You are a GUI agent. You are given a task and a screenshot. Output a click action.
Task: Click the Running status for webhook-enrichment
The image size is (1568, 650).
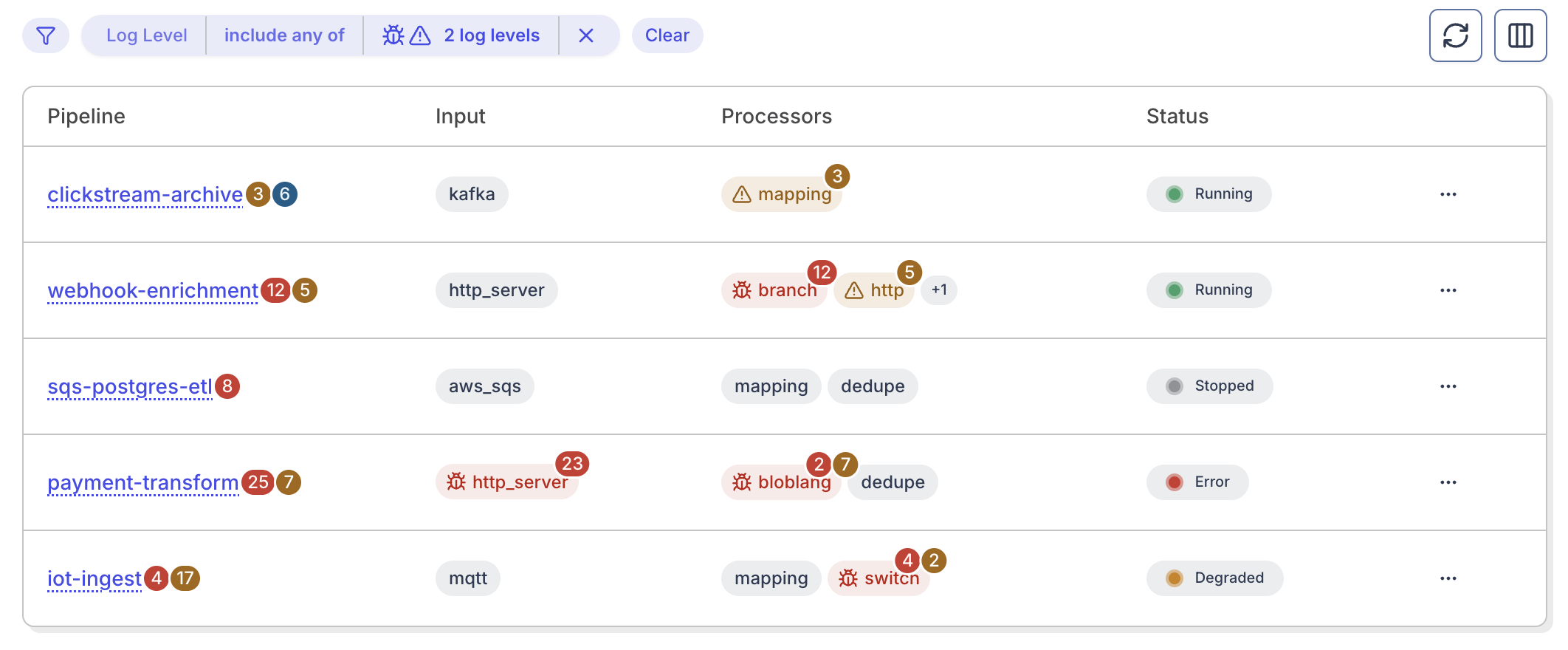[1209, 290]
